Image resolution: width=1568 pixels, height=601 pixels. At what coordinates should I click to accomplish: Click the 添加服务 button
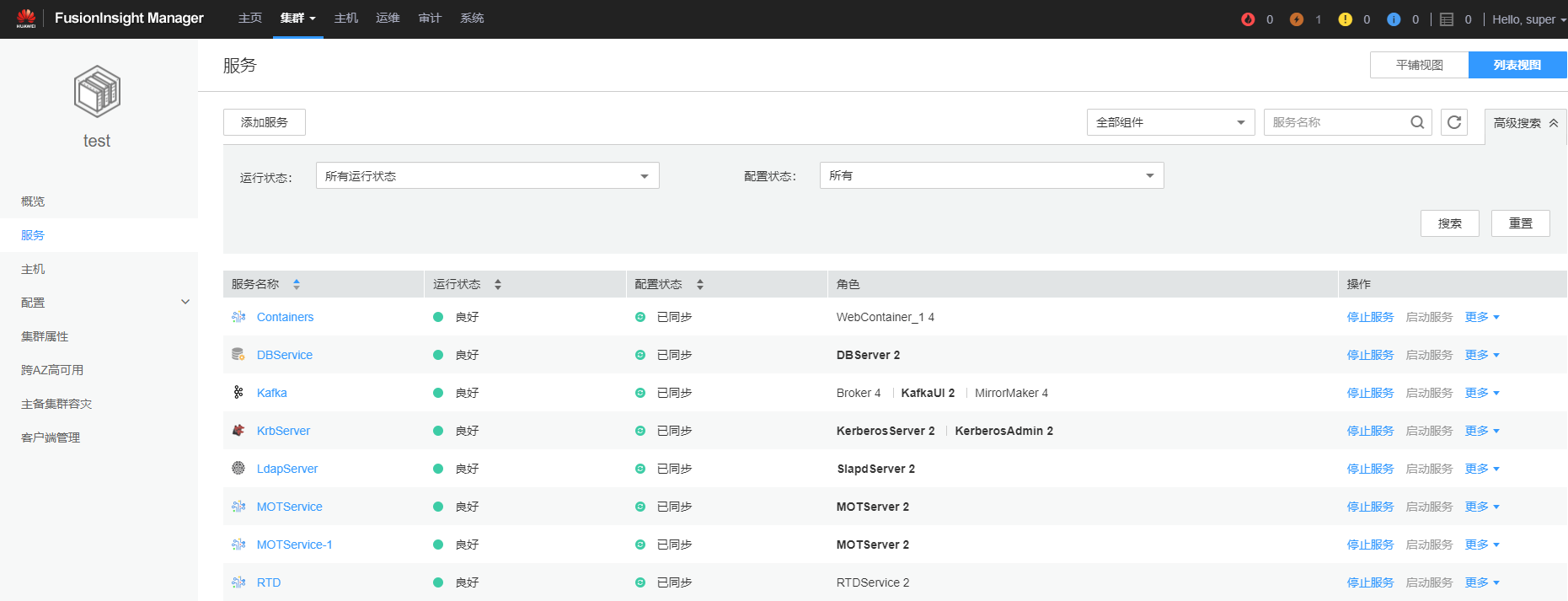point(265,122)
